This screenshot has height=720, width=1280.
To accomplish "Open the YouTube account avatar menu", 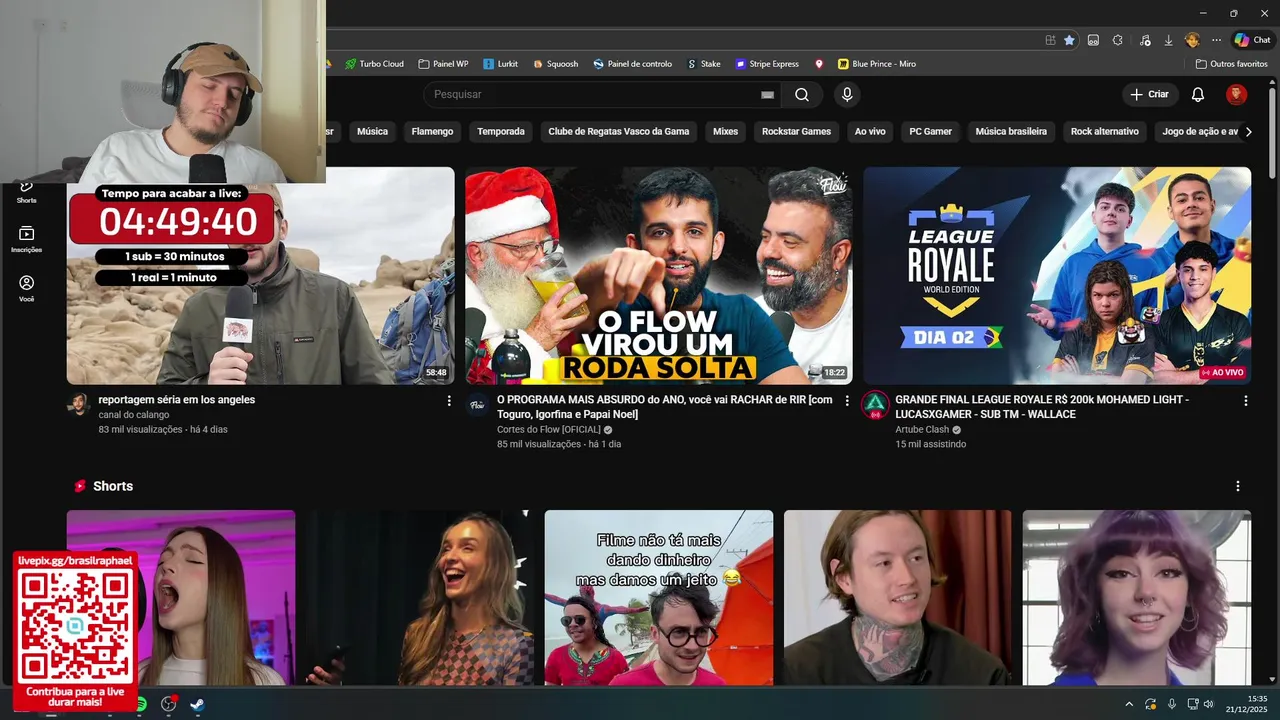I will click(x=1236, y=94).
